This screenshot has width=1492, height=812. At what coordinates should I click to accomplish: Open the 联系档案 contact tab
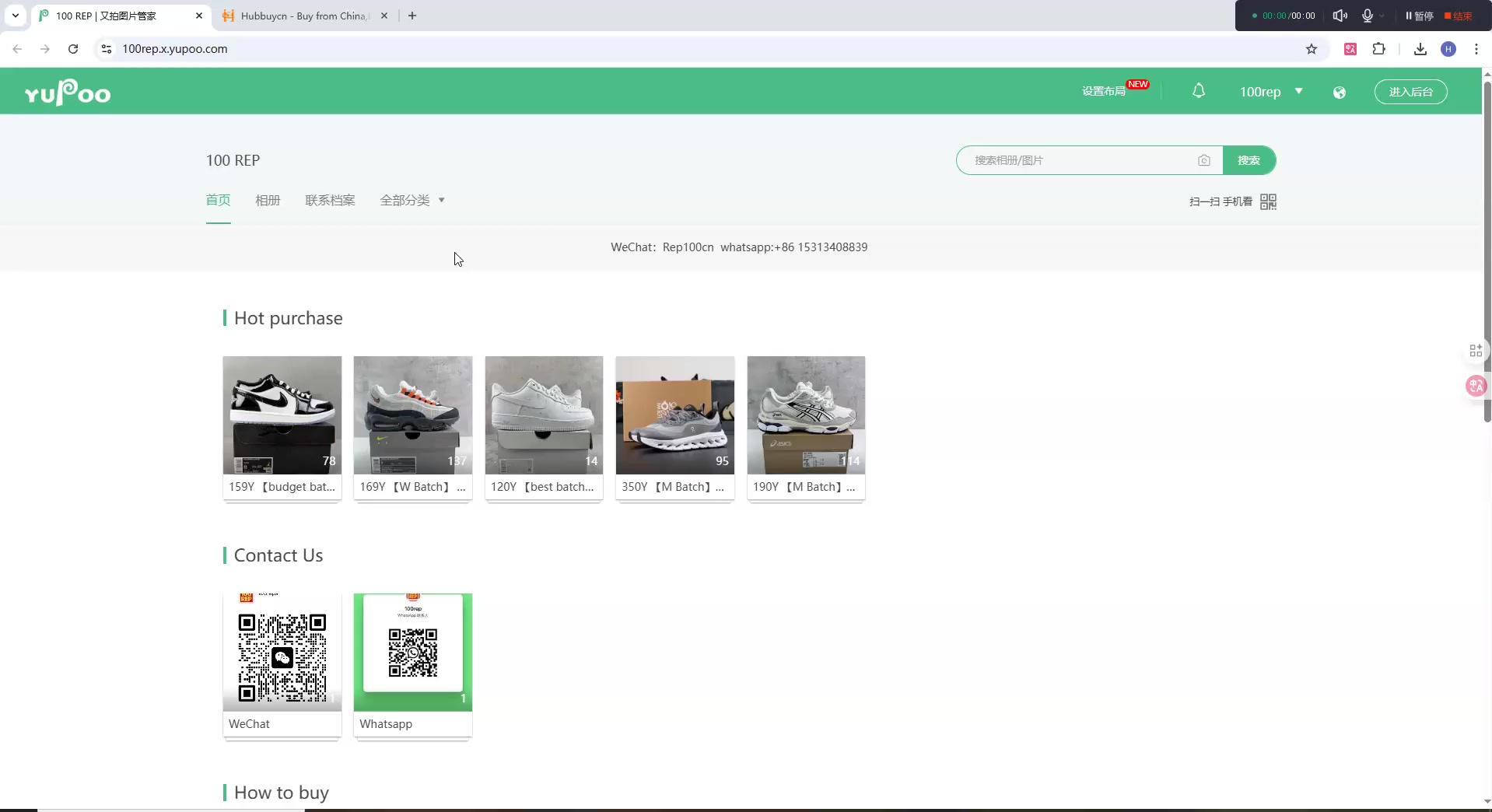(x=330, y=200)
